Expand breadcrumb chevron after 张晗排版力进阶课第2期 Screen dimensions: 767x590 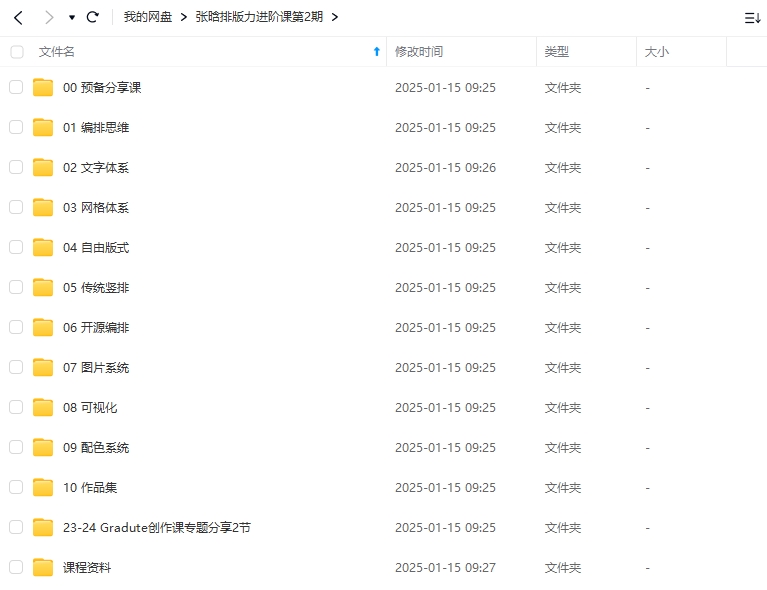pos(334,17)
